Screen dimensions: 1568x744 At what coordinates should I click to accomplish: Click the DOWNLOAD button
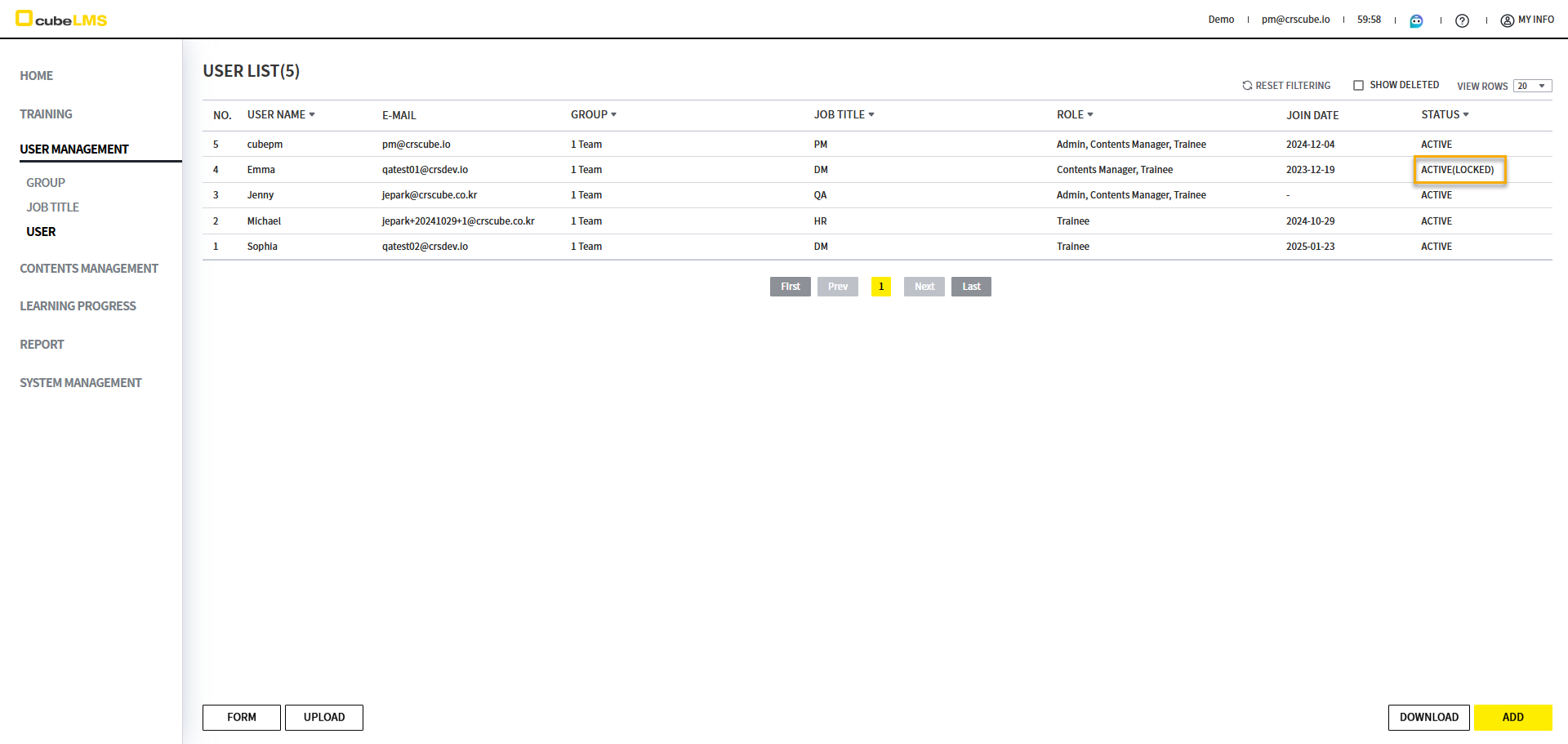pos(1428,717)
